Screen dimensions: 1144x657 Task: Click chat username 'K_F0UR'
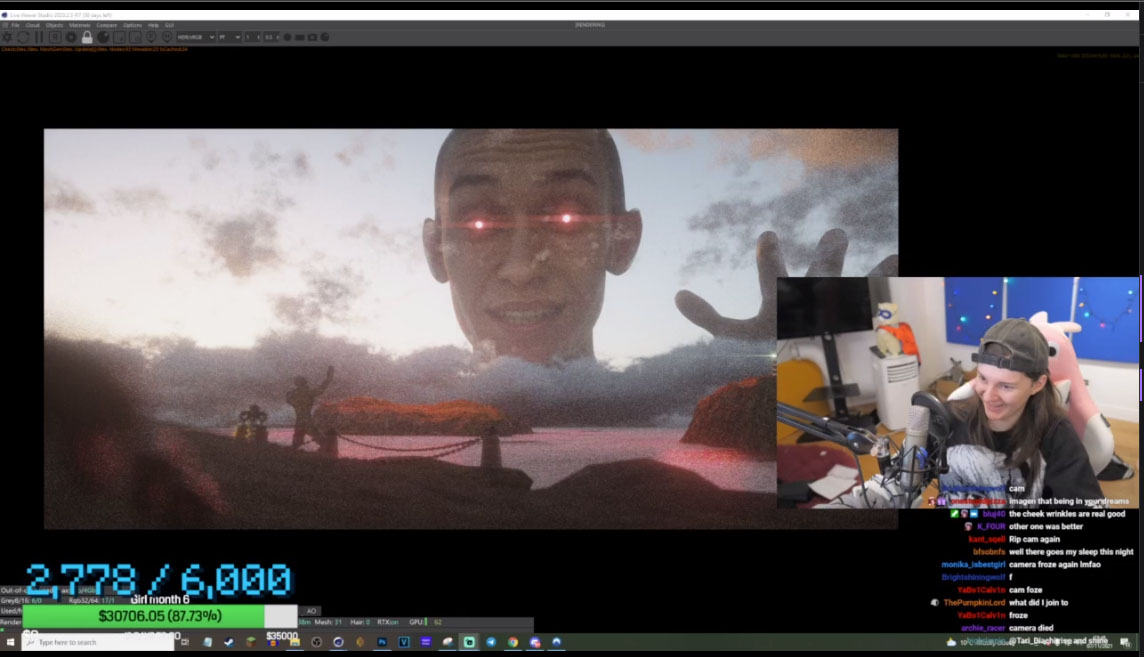click(x=991, y=526)
